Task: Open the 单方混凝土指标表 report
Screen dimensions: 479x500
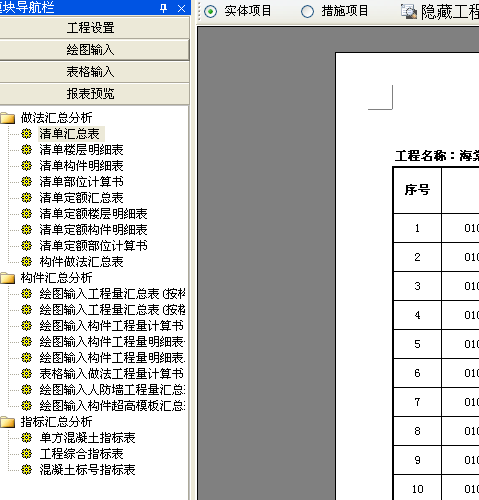Action: coord(87,438)
